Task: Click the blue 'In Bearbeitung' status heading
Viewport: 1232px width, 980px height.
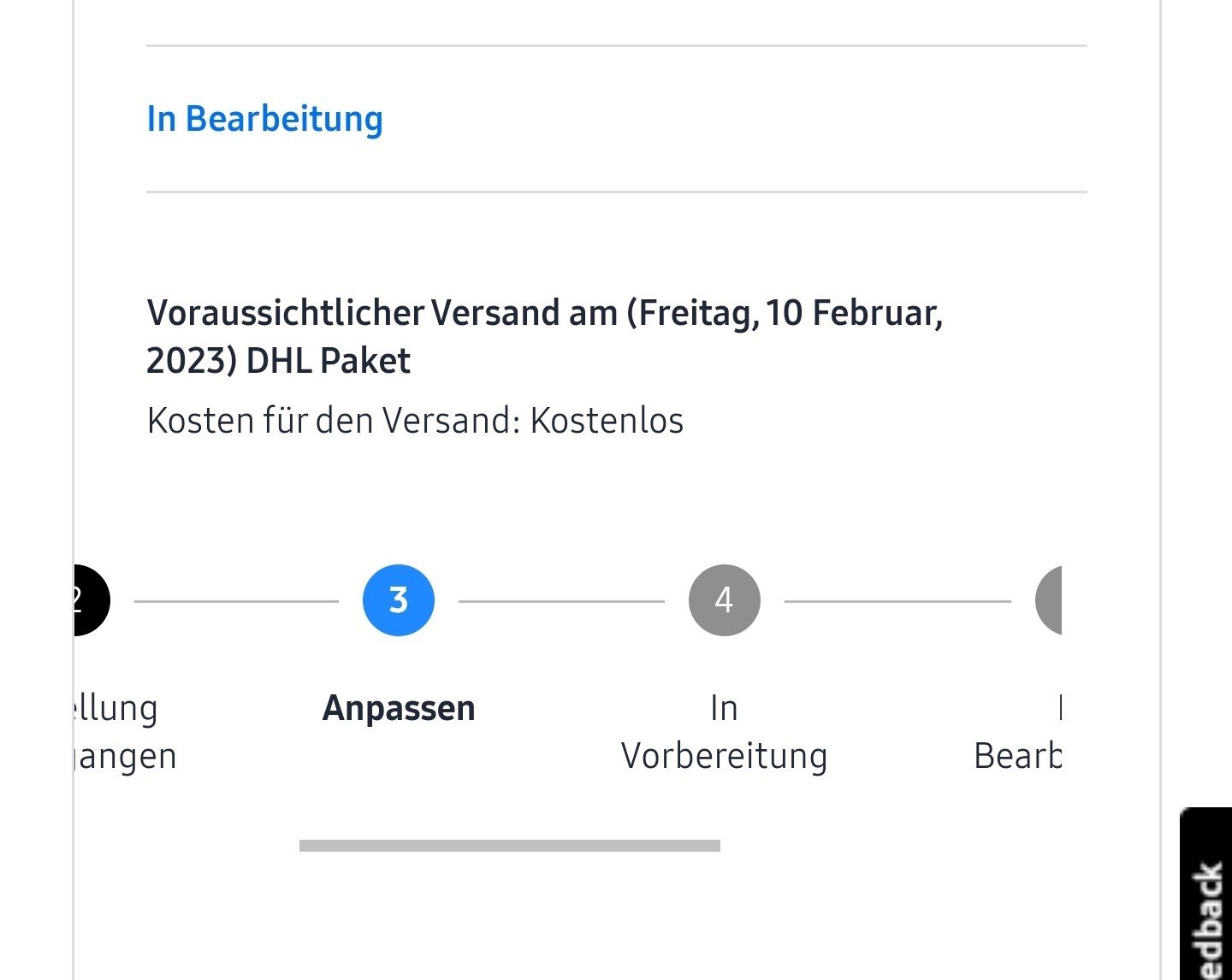Action: click(265, 119)
